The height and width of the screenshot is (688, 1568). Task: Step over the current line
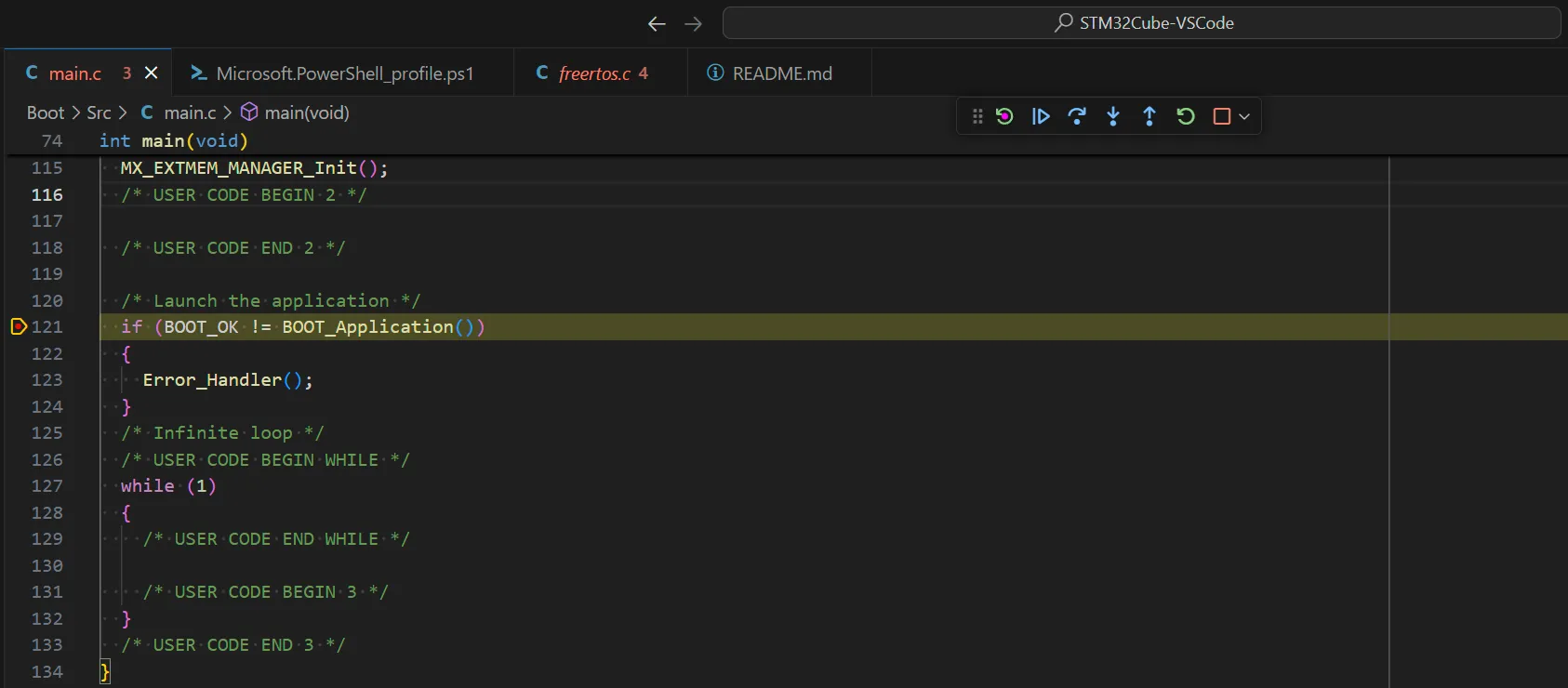coord(1077,116)
